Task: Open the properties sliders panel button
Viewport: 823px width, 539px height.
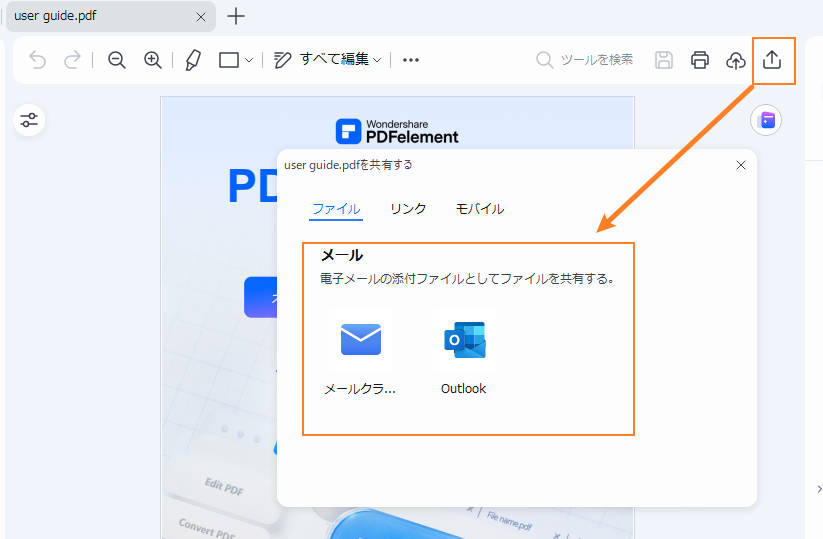Action: (29, 120)
